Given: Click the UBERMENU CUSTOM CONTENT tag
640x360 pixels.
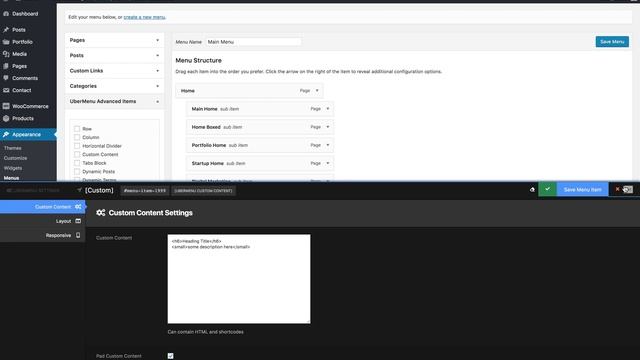Looking at the screenshot, I should (x=203, y=191).
